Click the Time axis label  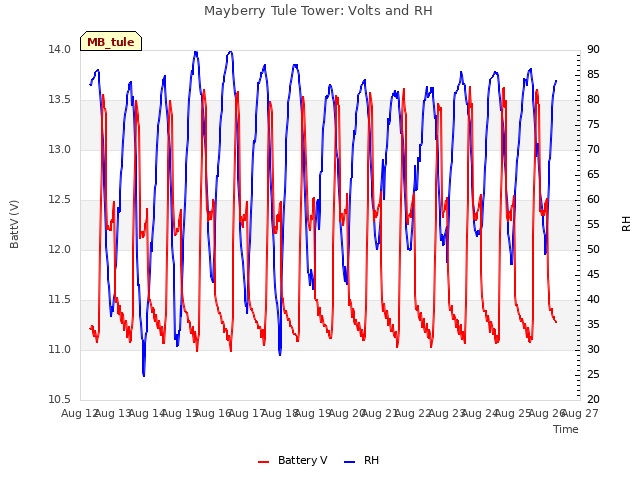pyautogui.click(x=566, y=429)
